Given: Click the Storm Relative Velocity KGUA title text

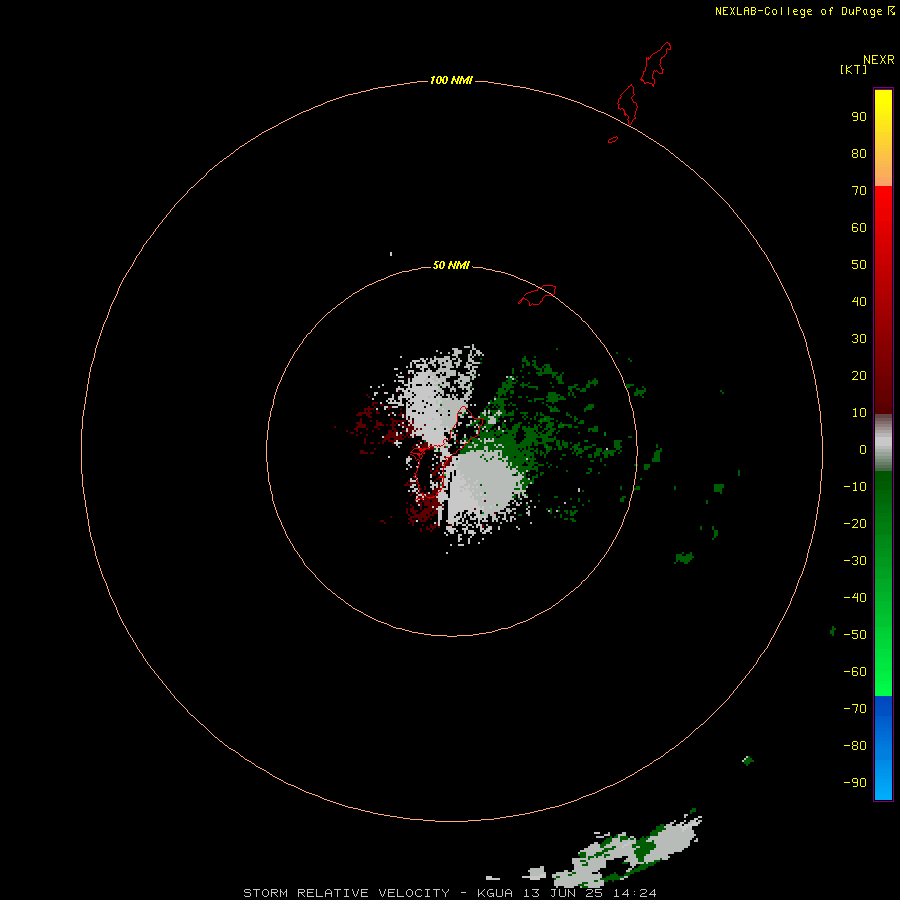Looking at the screenshot, I should pos(450,893).
